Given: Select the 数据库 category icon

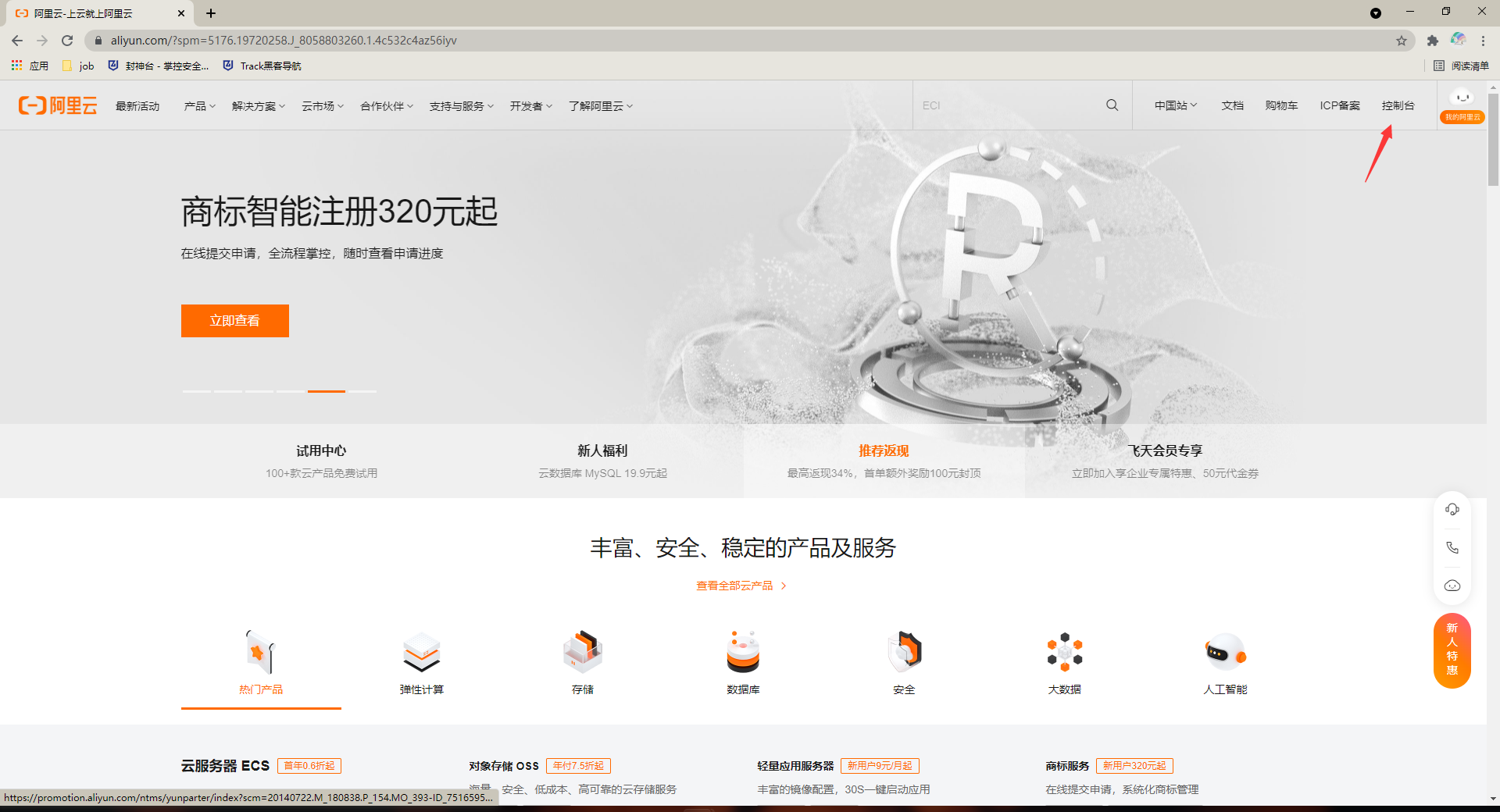Looking at the screenshot, I should click(x=743, y=651).
